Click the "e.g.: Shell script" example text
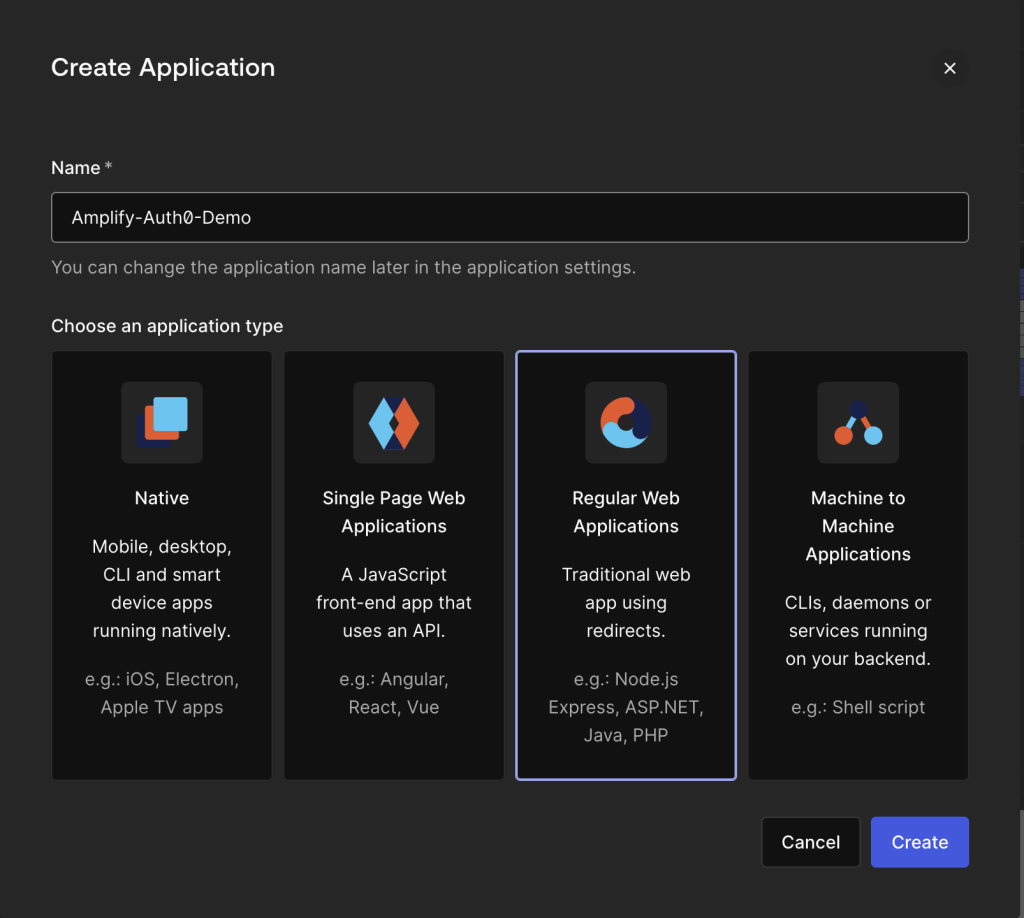The width and height of the screenshot is (1024, 918). (858, 707)
